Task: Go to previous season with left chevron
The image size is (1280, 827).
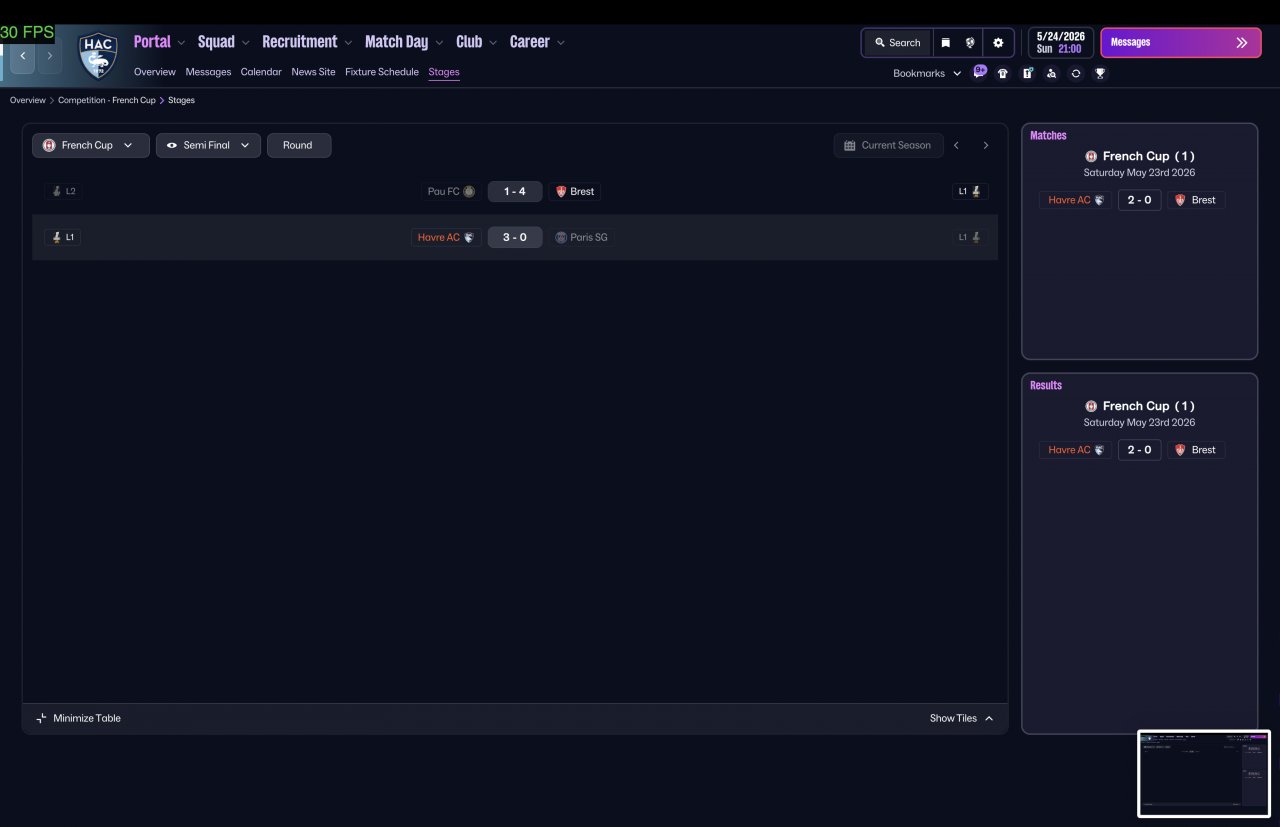Action: tap(956, 145)
